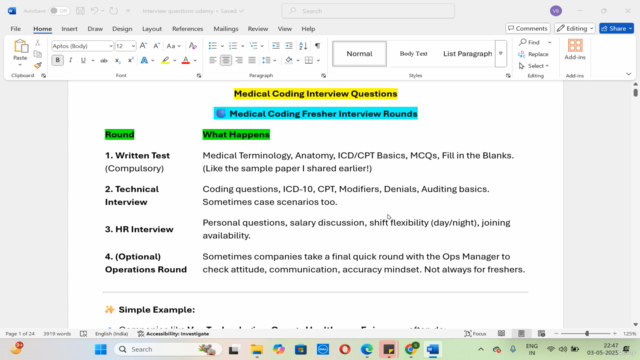The width and height of the screenshot is (640, 360).
Task: Apply strikethrough formatting
Action: [104, 60]
